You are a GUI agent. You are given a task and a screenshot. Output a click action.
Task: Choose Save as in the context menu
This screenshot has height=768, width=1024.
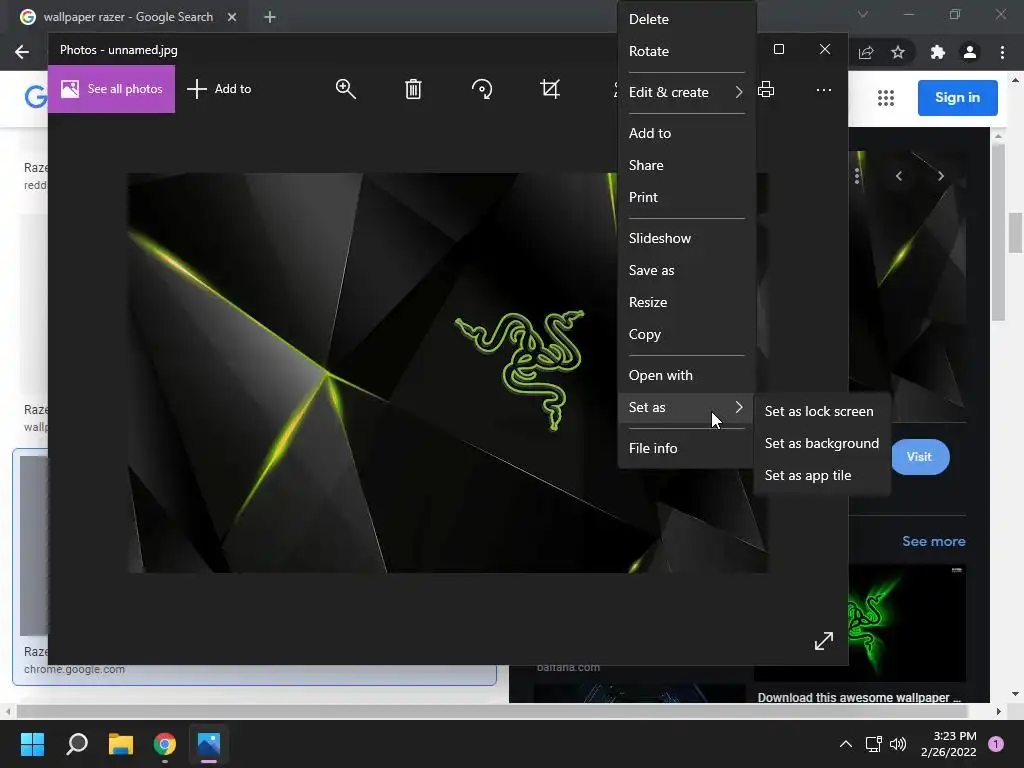click(x=686, y=270)
